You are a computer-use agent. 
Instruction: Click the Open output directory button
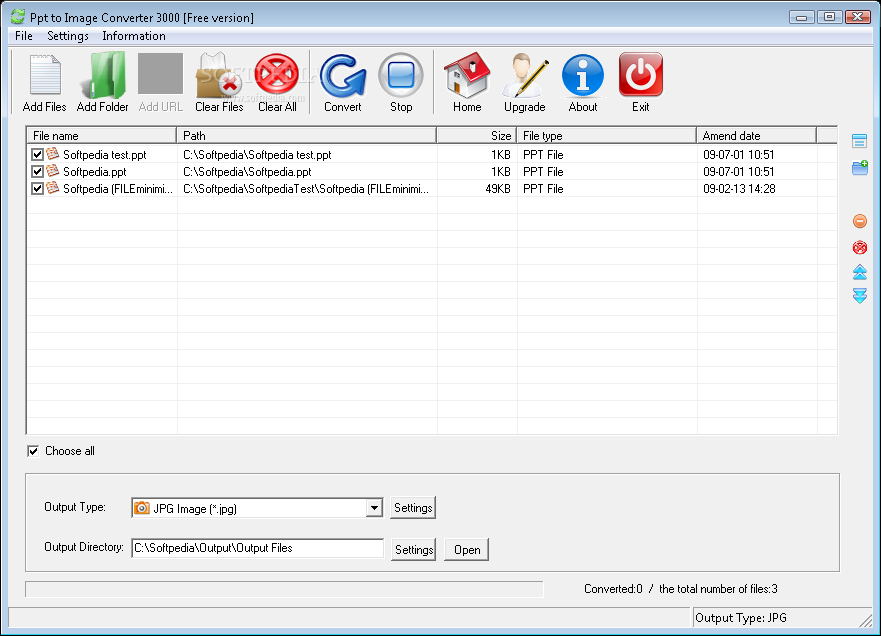pyautogui.click(x=467, y=549)
